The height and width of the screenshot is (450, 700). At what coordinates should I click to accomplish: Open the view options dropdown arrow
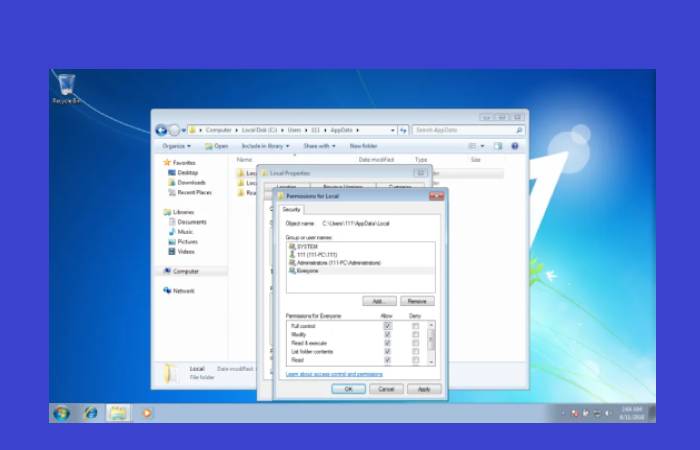click(x=482, y=146)
